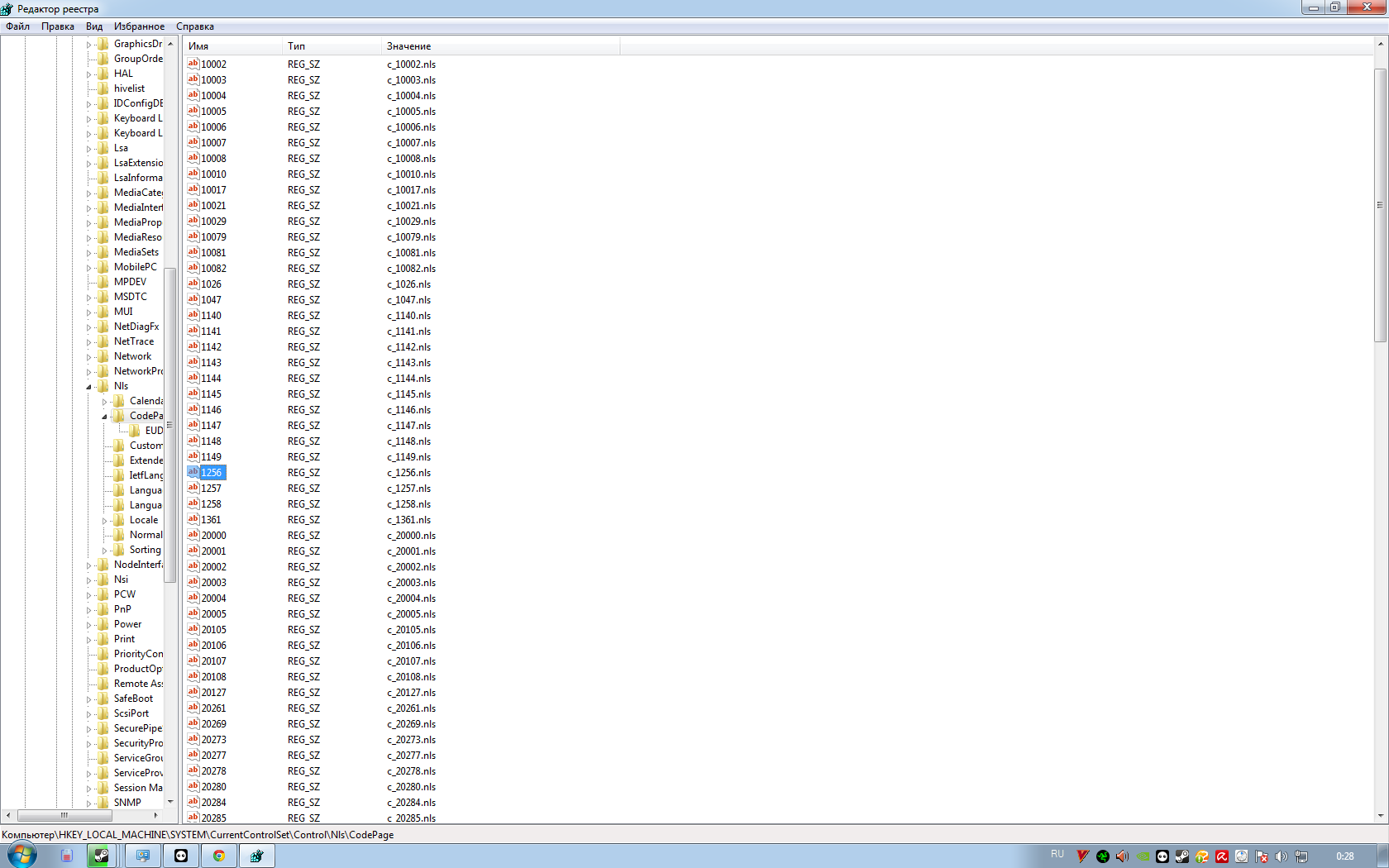This screenshot has height=868, width=1389.
Task: Collapse the CodePage tree node
Action: tap(105, 417)
